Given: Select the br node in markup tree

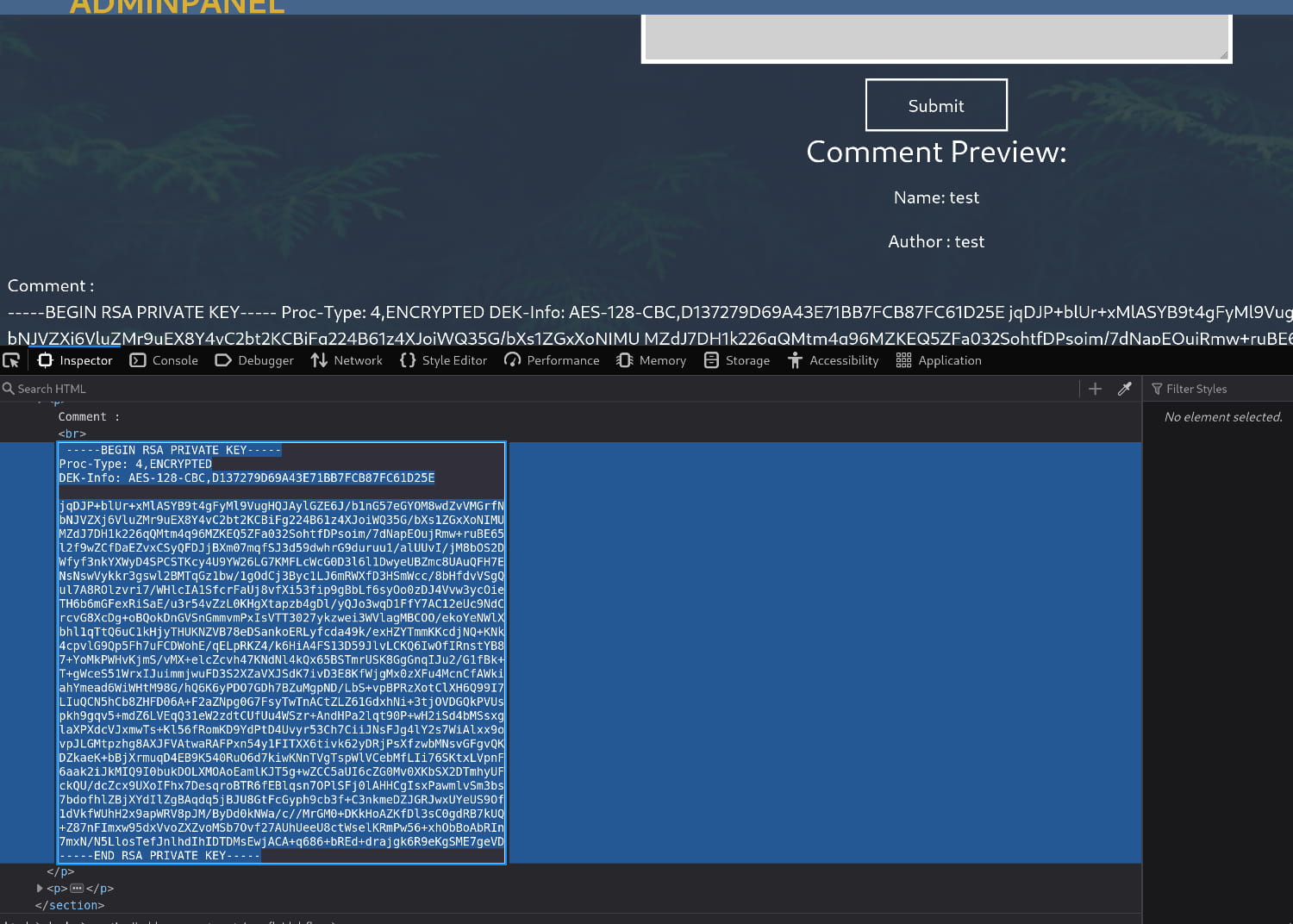Looking at the screenshot, I should coord(72,434).
